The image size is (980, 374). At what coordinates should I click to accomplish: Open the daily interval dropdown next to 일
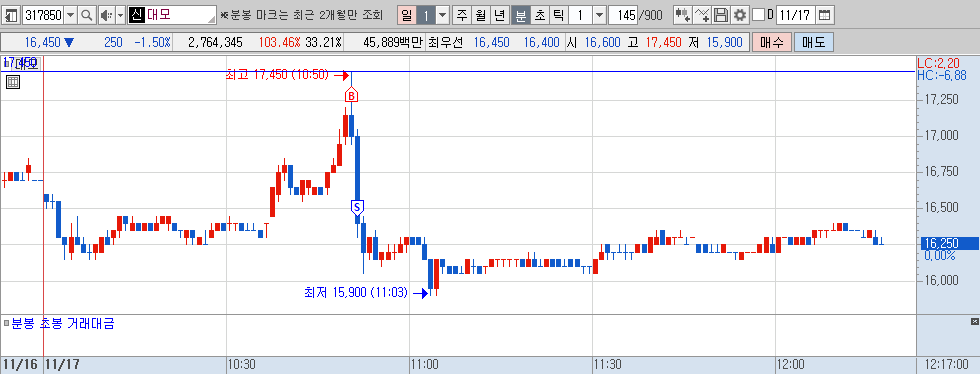[442, 15]
